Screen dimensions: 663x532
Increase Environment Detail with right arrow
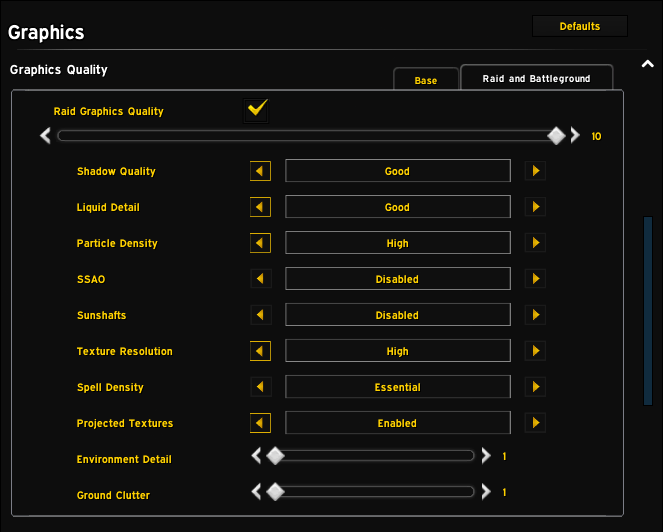click(486, 456)
